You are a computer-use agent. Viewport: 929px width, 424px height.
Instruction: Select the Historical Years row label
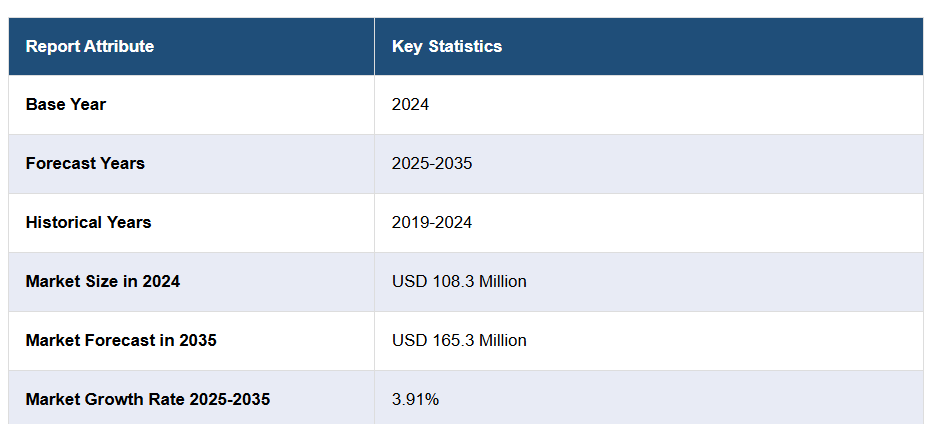(88, 222)
